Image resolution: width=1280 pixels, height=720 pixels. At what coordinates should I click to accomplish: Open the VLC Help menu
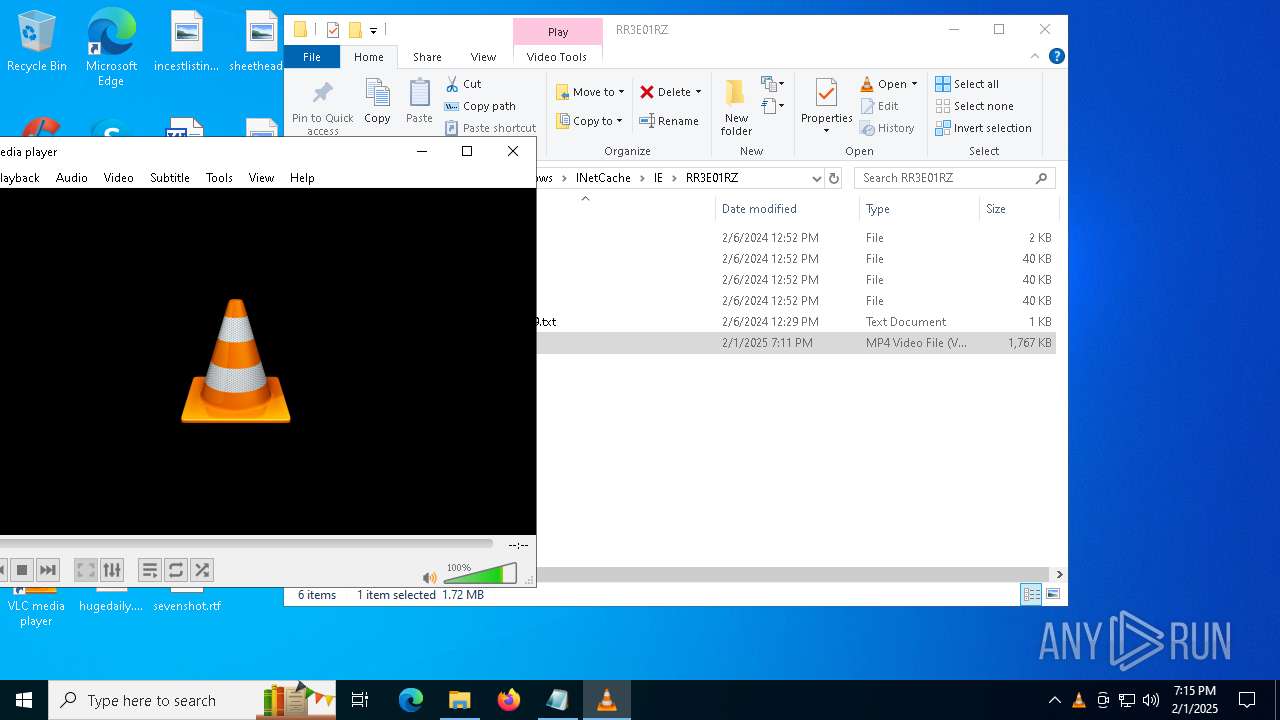(x=302, y=177)
